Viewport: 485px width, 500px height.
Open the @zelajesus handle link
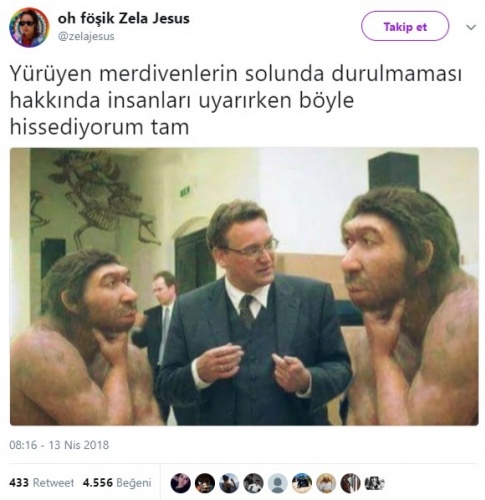point(86,36)
